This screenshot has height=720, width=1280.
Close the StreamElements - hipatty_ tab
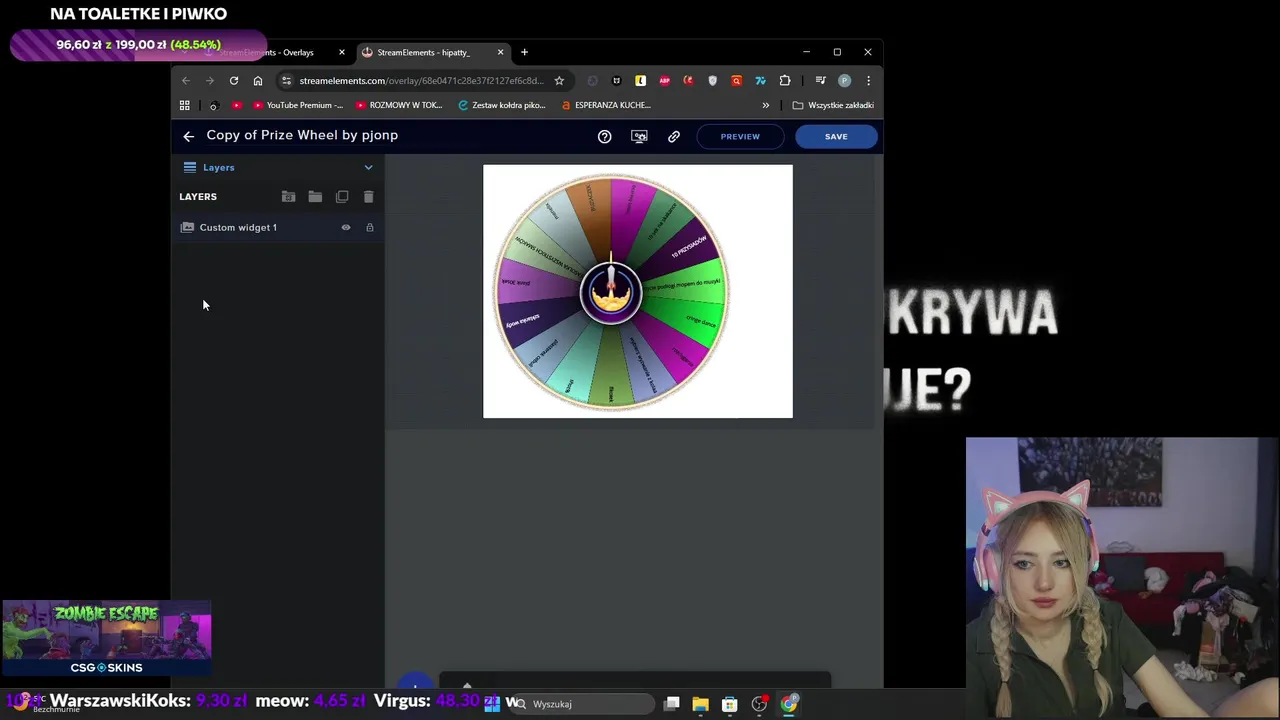[x=501, y=52]
